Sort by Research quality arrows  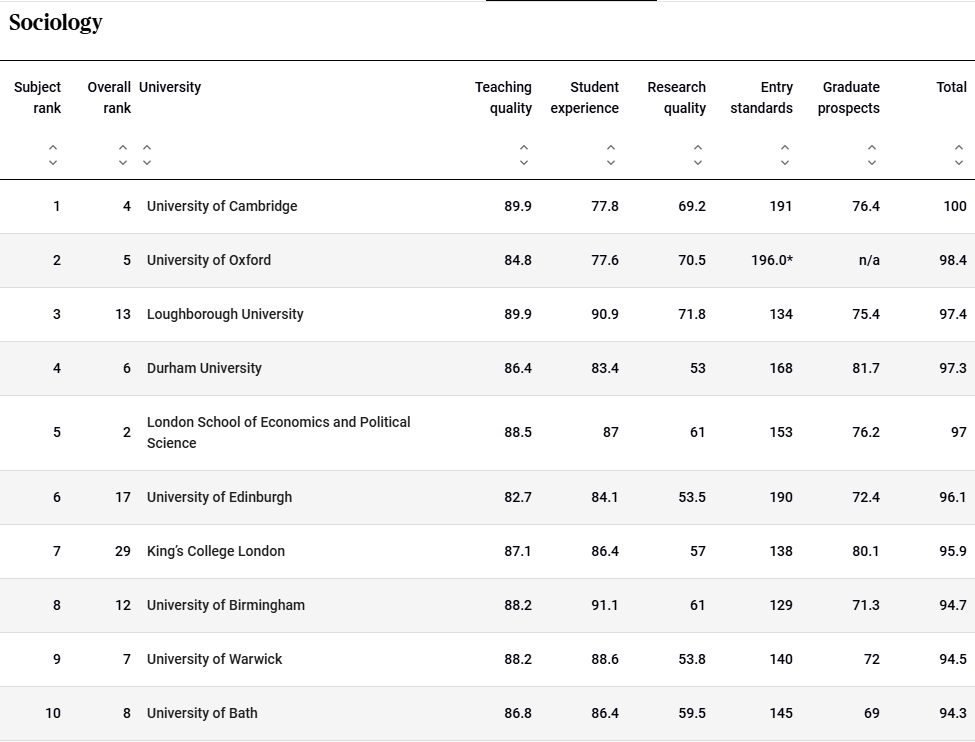point(698,155)
